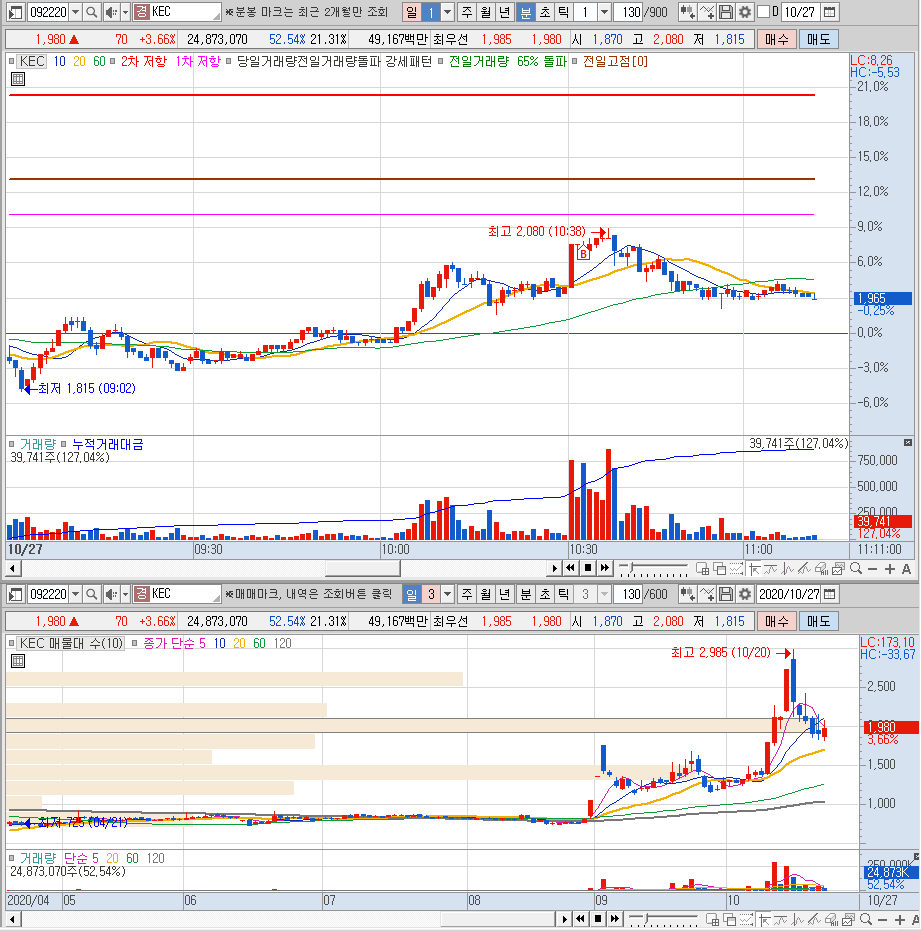Click bottom chart's search magnifier icon
921x931 pixels.
[x=91, y=594]
